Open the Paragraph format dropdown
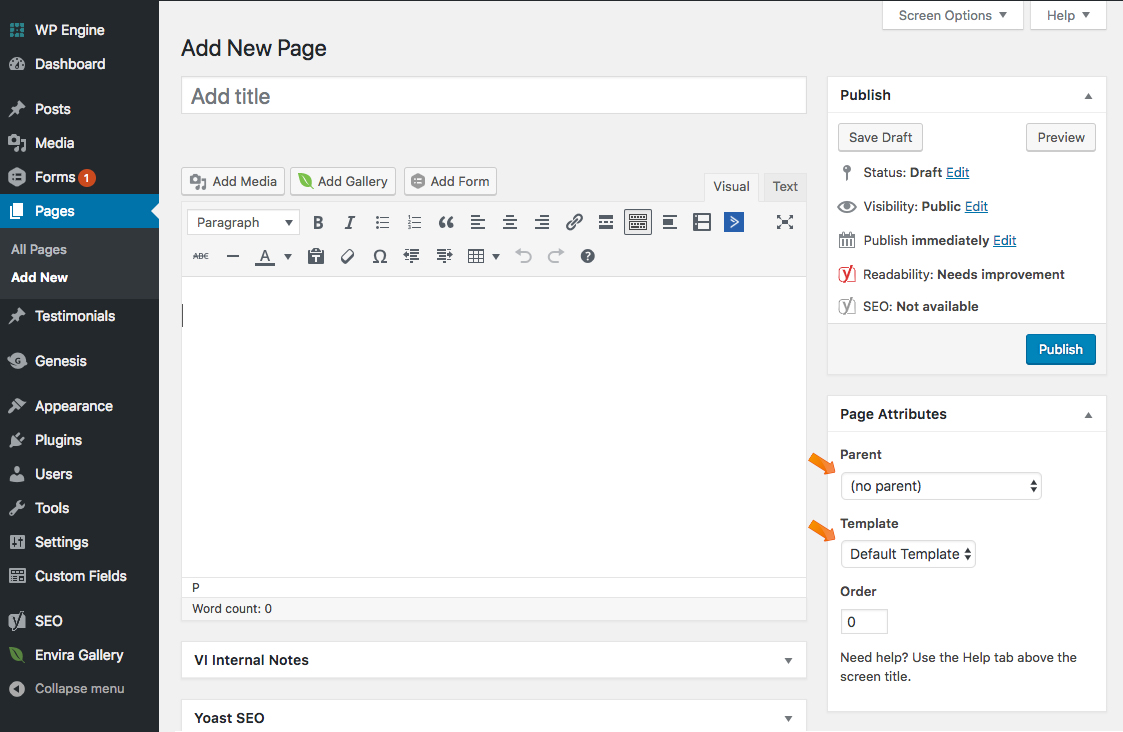 pyautogui.click(x=244, y=223)
